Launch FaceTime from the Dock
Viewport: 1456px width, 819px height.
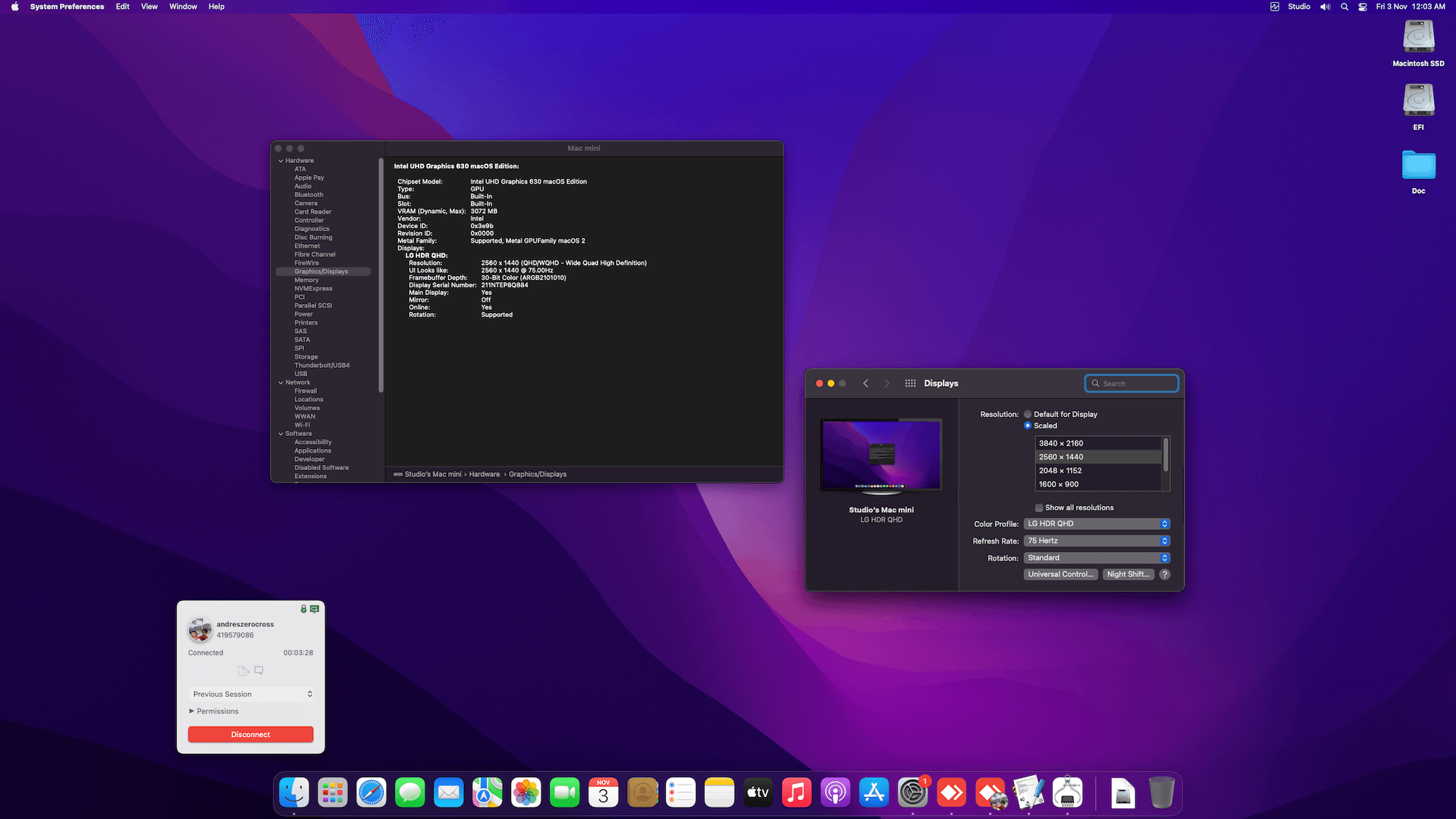pos(565,793)
